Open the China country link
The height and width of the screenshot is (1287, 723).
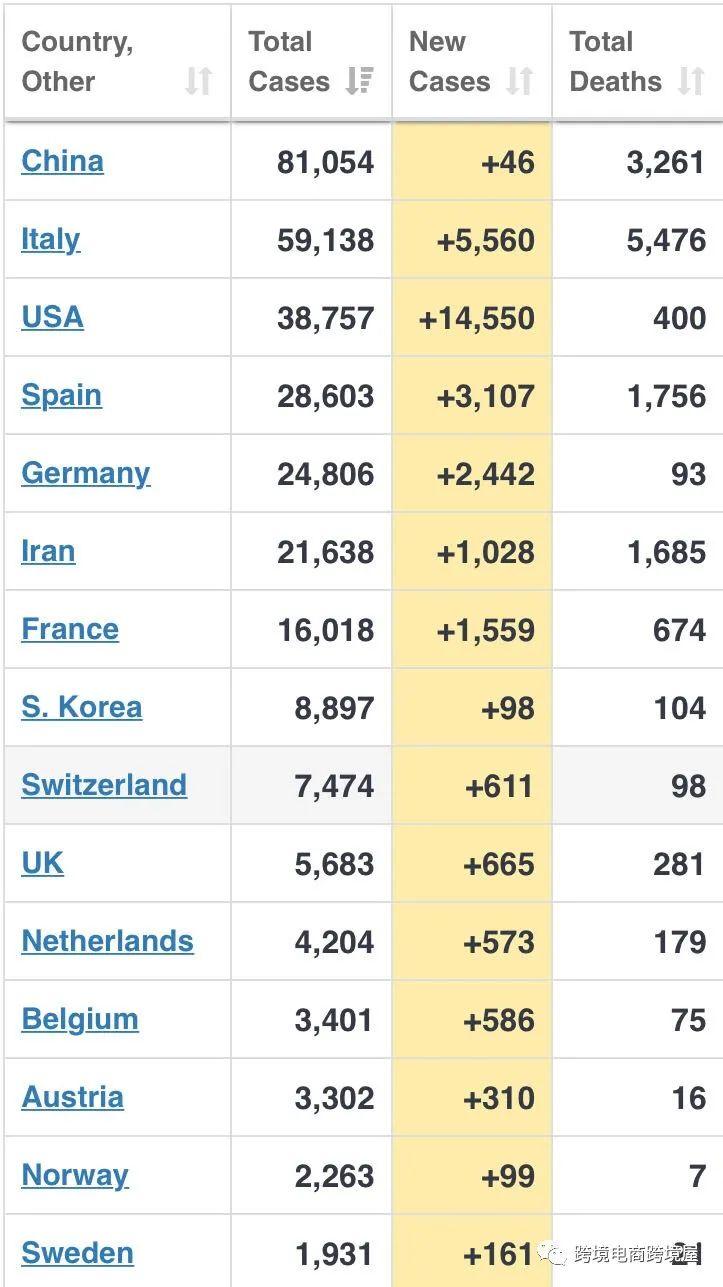coord(62,161)
